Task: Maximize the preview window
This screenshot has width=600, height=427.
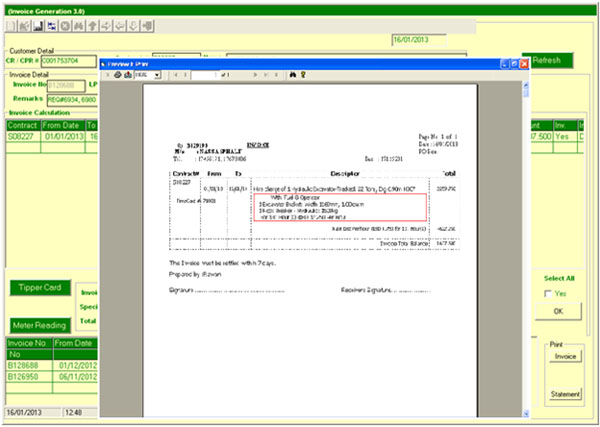Action: click(x=514, y=64)
